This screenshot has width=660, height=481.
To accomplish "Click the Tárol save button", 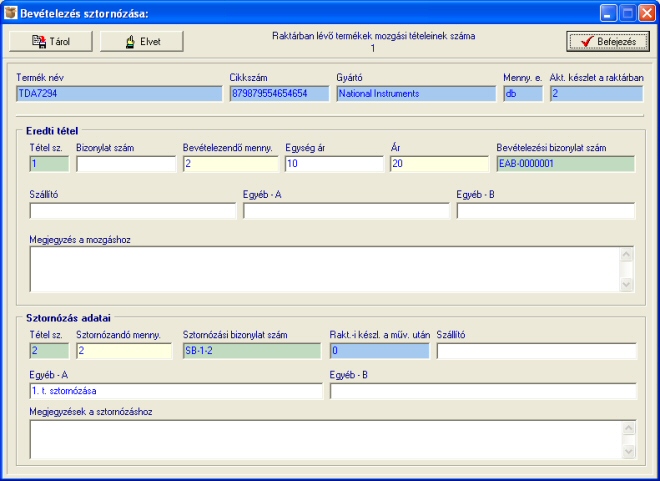I will coord(51,41).
